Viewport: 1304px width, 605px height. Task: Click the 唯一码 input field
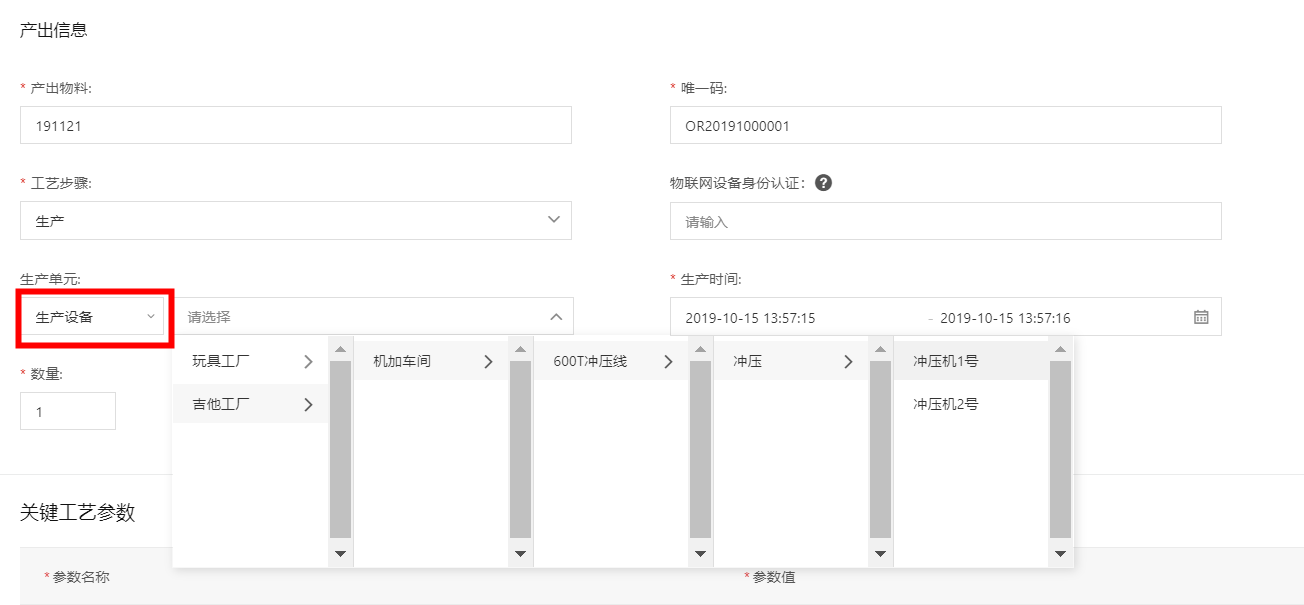(946, 125)
